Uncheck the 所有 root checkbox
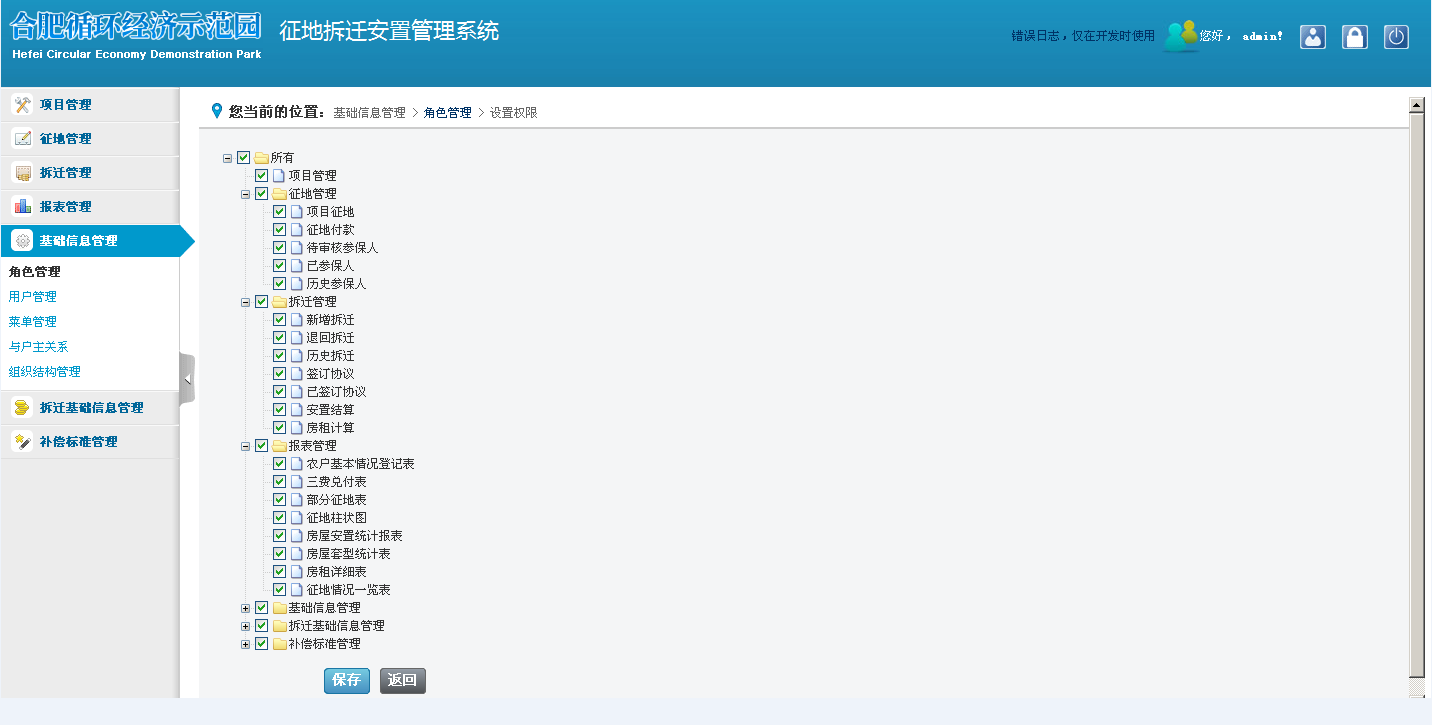Screen dimensions: 1432x725 (244, 158)
